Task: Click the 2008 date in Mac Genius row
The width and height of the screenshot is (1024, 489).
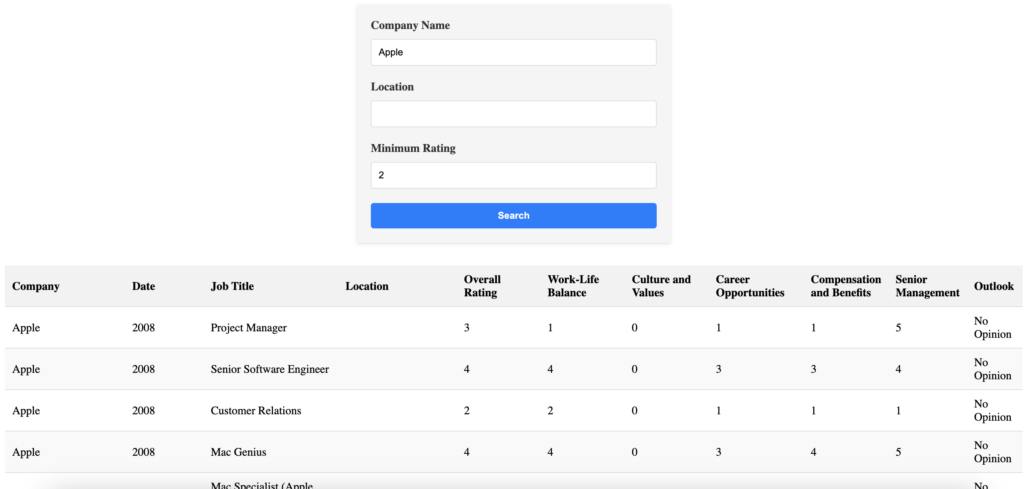Action: (144, 452)
